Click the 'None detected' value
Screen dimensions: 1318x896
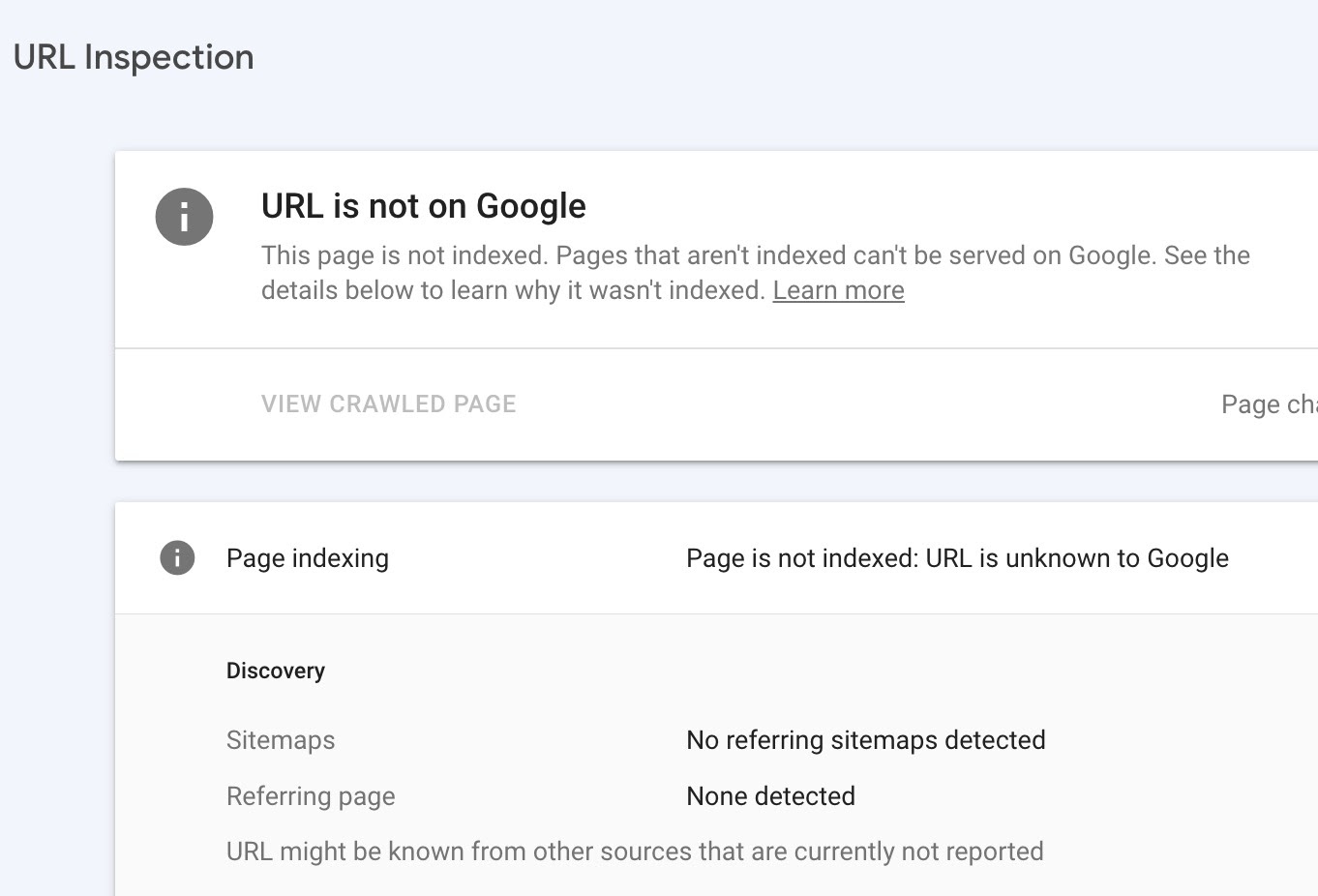770,796
